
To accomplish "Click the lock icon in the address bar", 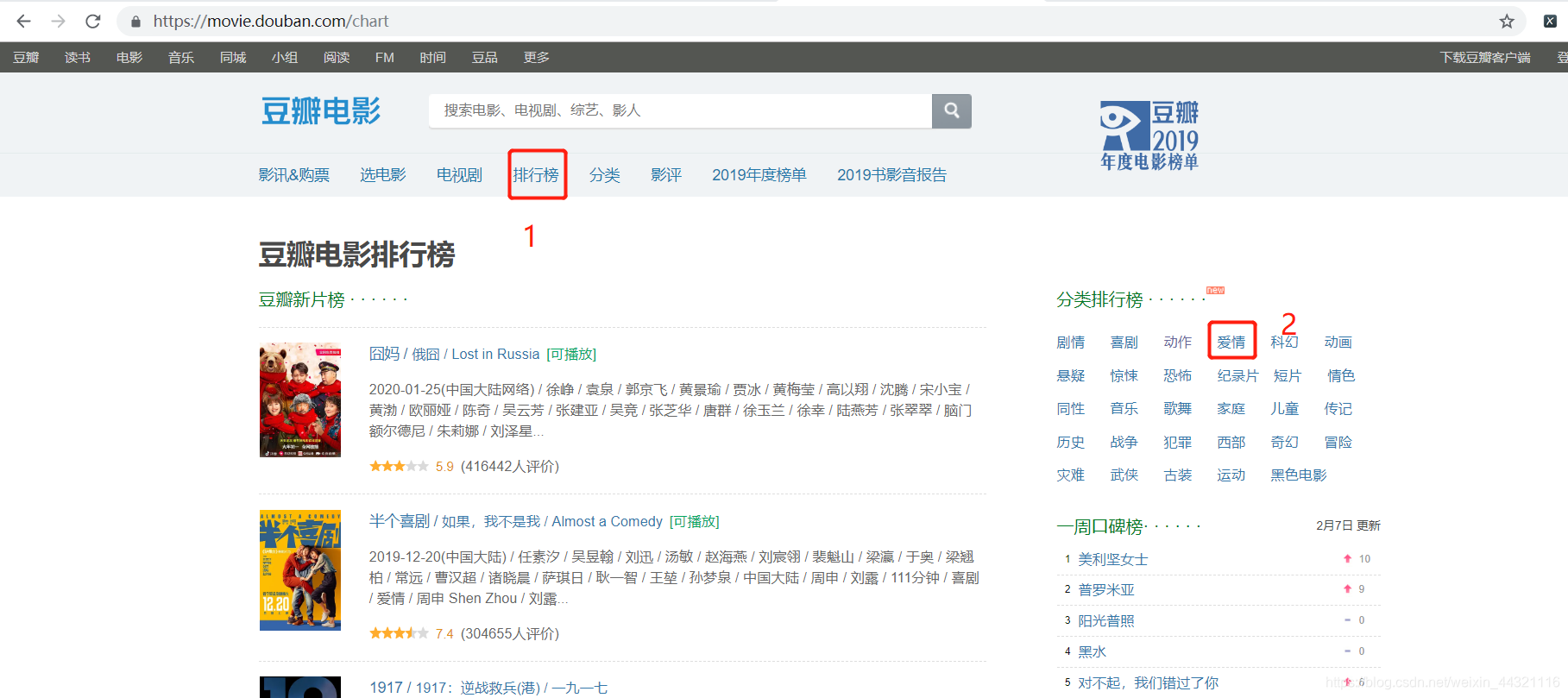I will pos(135,22).
